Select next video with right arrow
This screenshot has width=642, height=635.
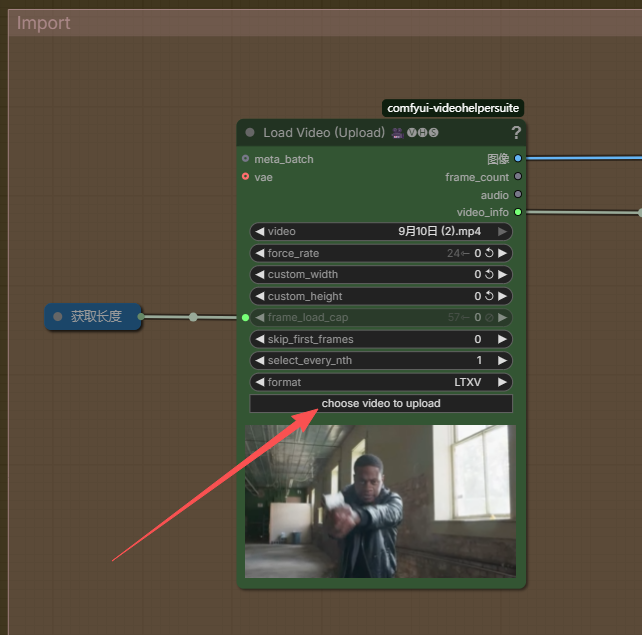pos(502,231)
